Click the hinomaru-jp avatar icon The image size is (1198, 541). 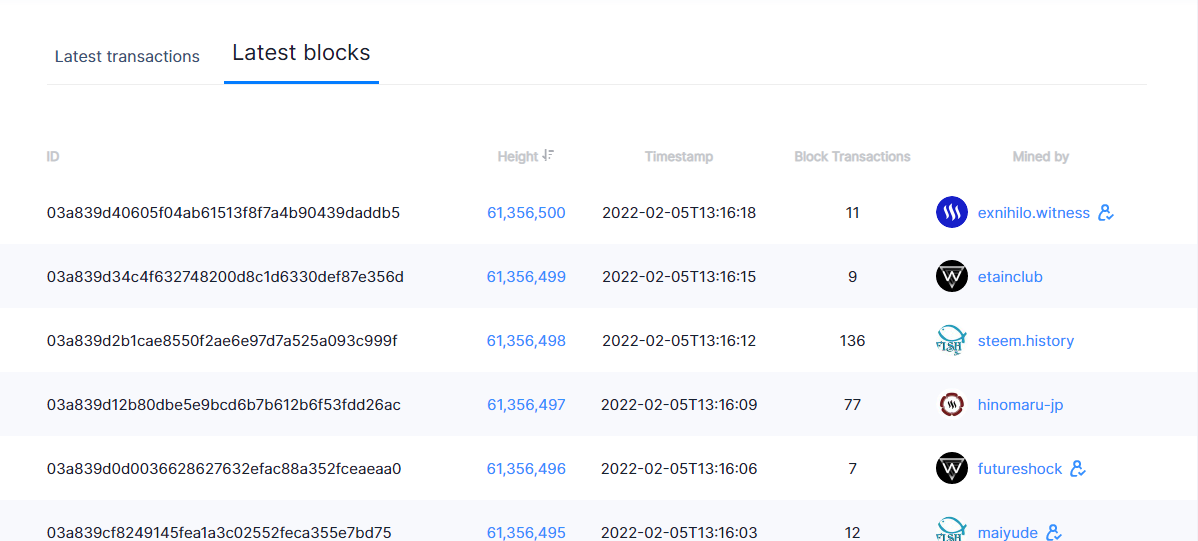point(951,404)
